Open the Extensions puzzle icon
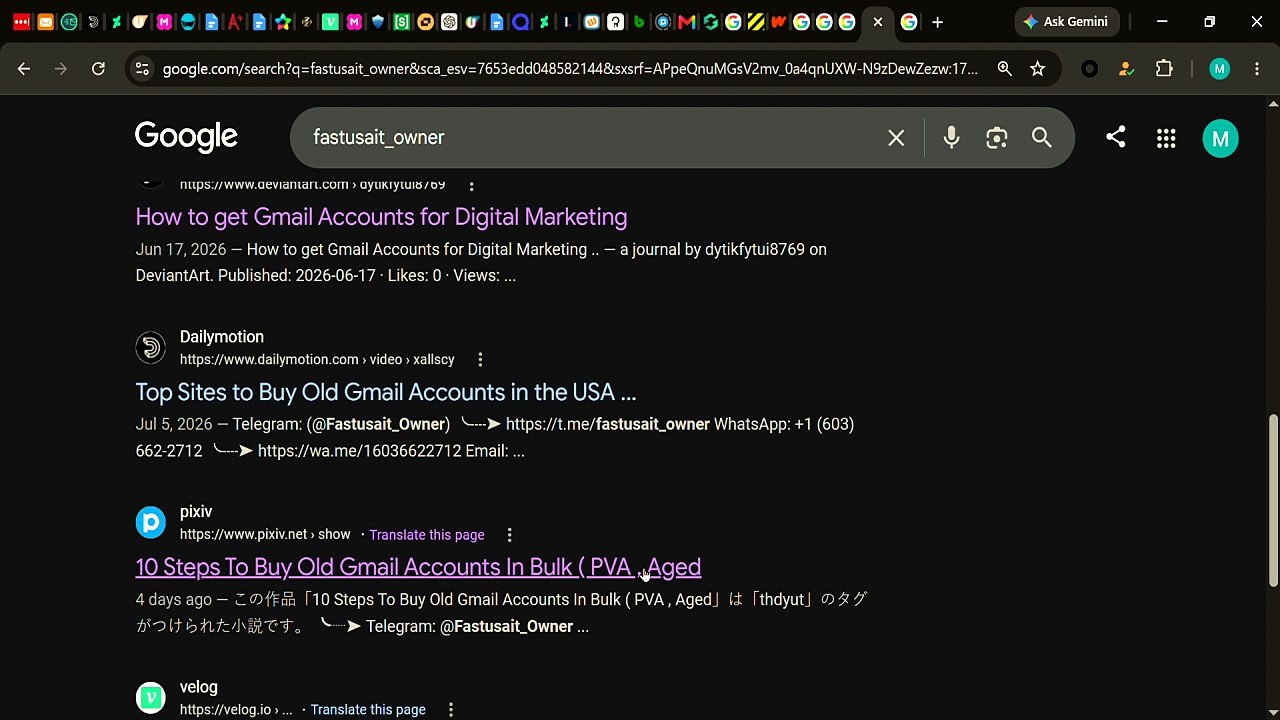Viewport: 1280px width, 720px height. point(1164,69)
